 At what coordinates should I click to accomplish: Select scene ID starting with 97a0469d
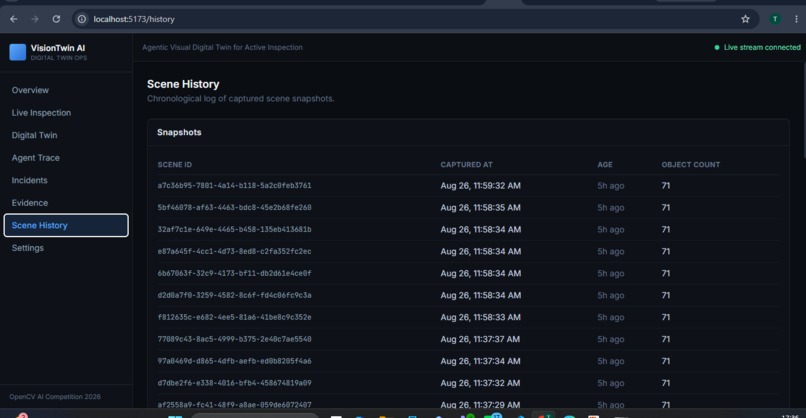[234, 361]
